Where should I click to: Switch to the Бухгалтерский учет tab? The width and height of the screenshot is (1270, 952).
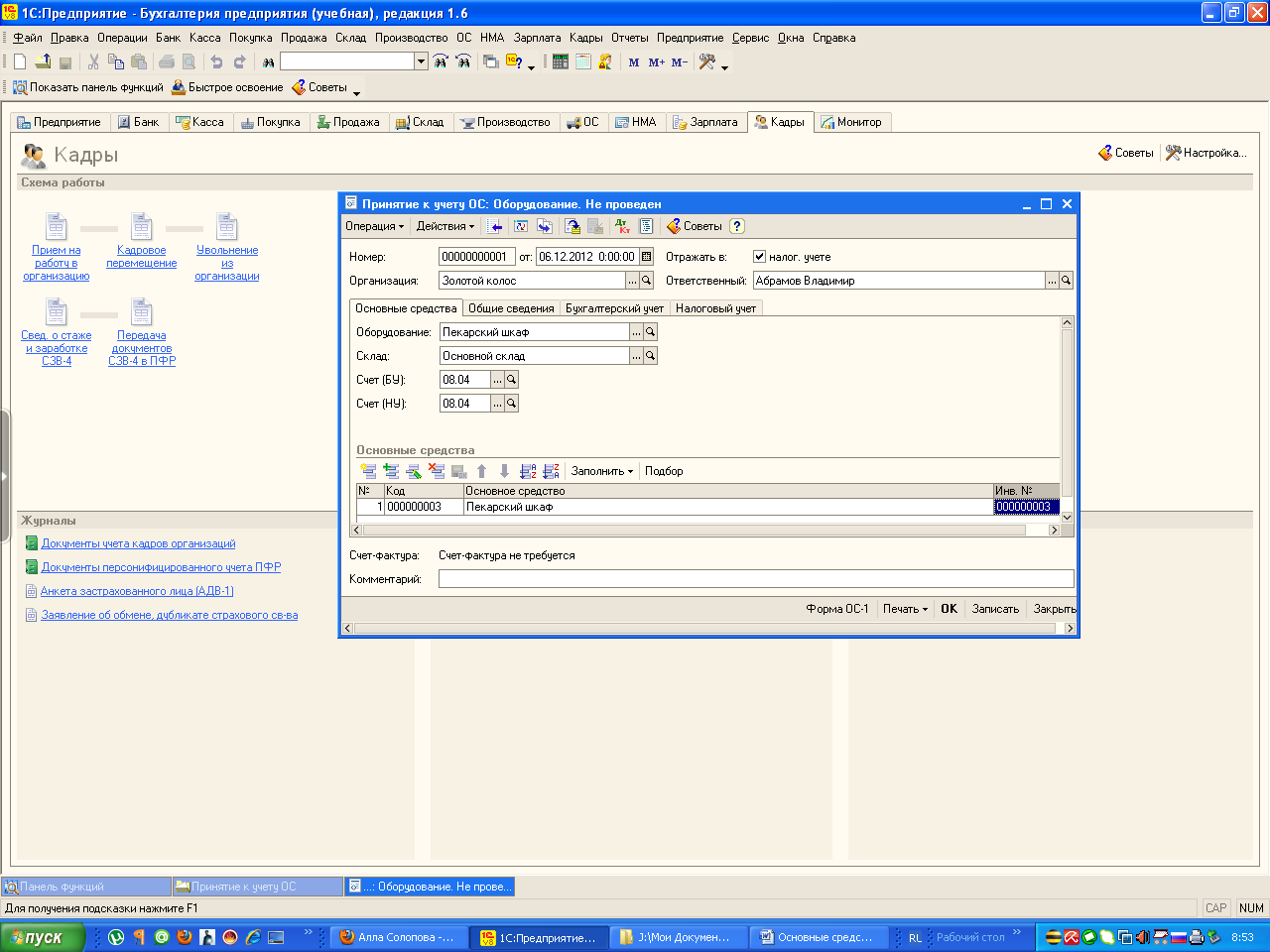pyautogui.click(x=614, y=308)
